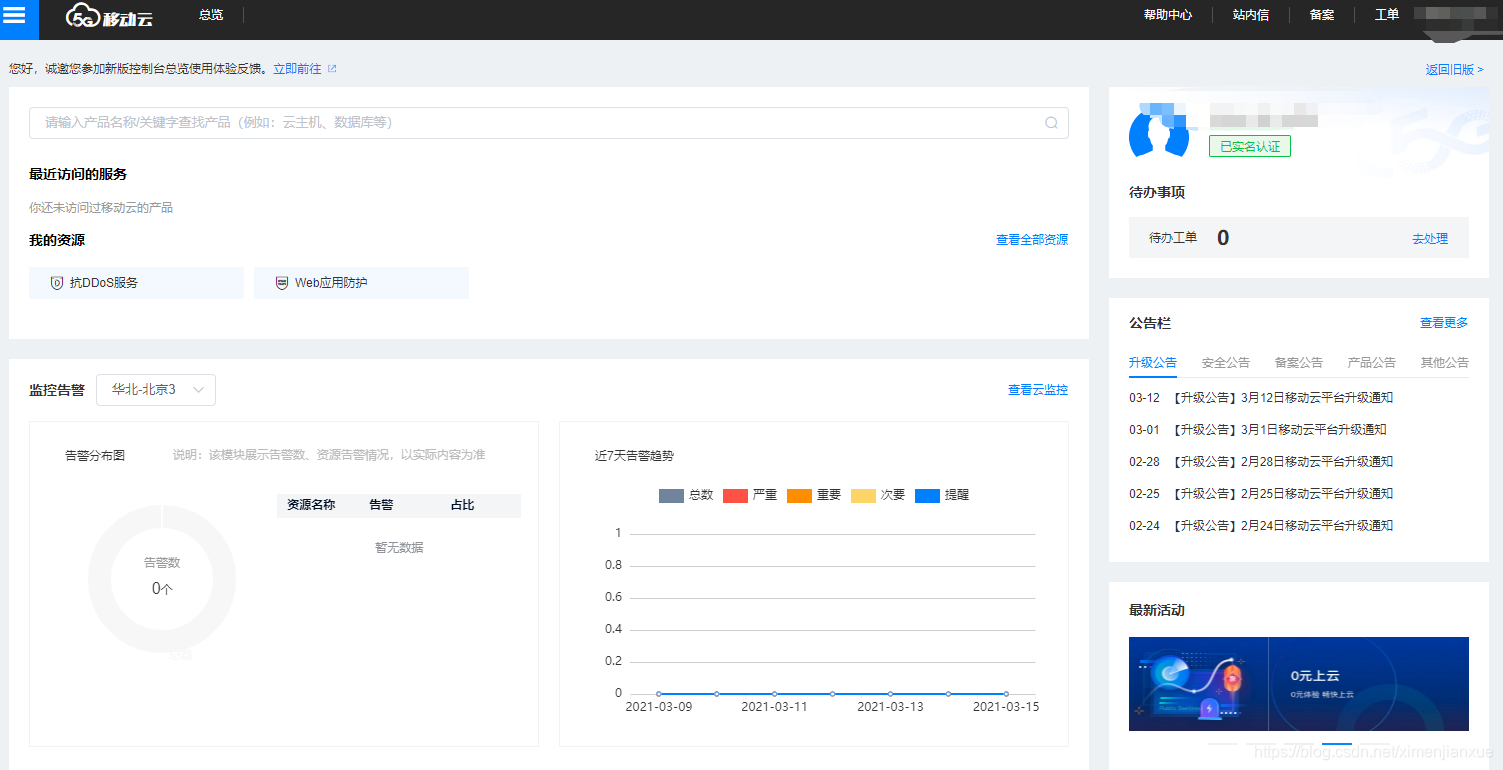Image resolution: width=1503 pixels, height=770 pixels.
Task: Toggle the 提醒 blue legend series
Action: pyautogui.click(x=942, y=495)
